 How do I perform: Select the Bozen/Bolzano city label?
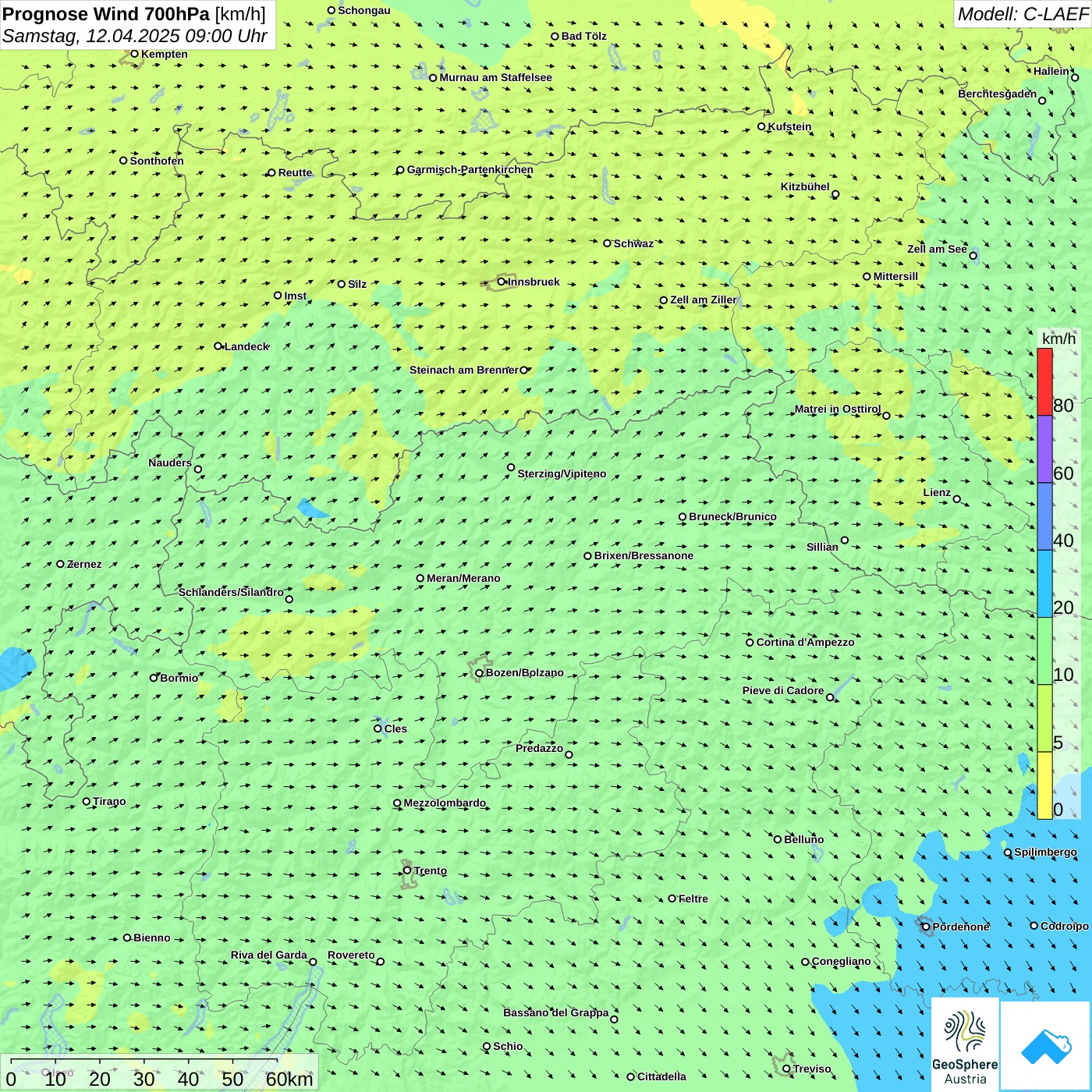click(x=524, y=672)
